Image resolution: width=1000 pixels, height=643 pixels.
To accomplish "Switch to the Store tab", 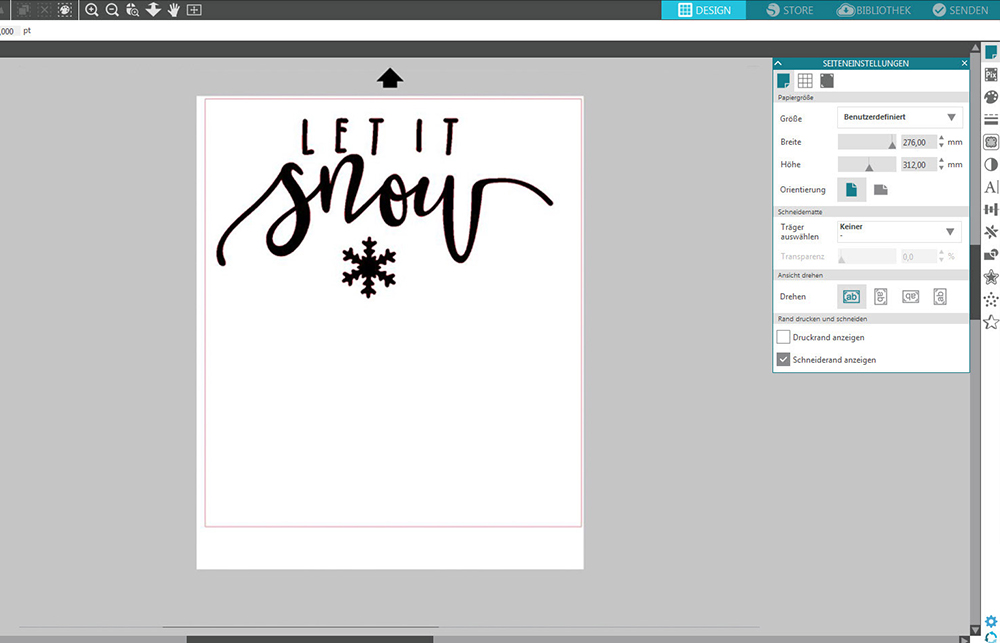I will pos(790,10).
